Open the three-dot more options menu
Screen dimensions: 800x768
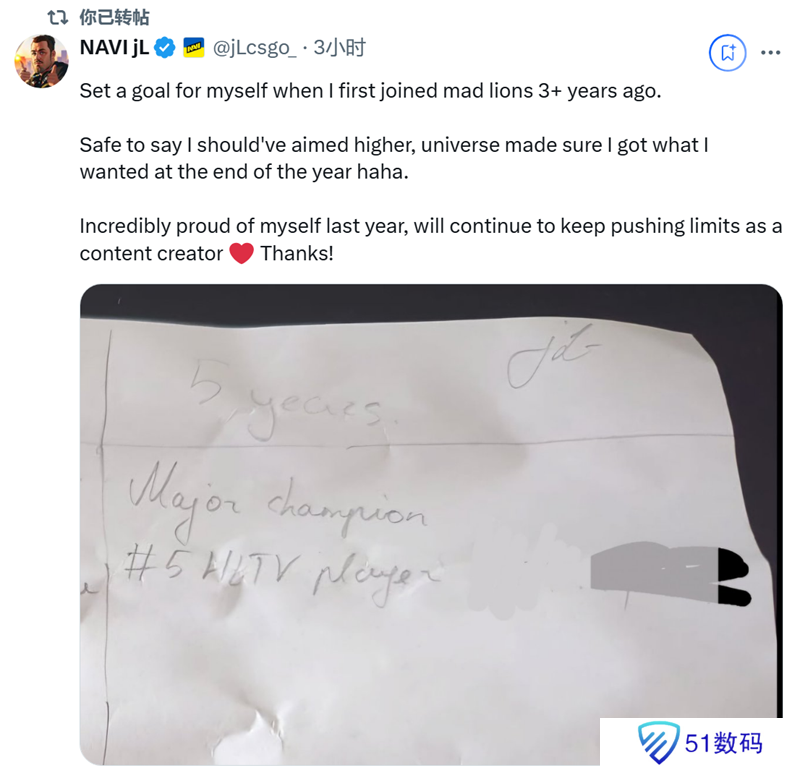[770, 53]
